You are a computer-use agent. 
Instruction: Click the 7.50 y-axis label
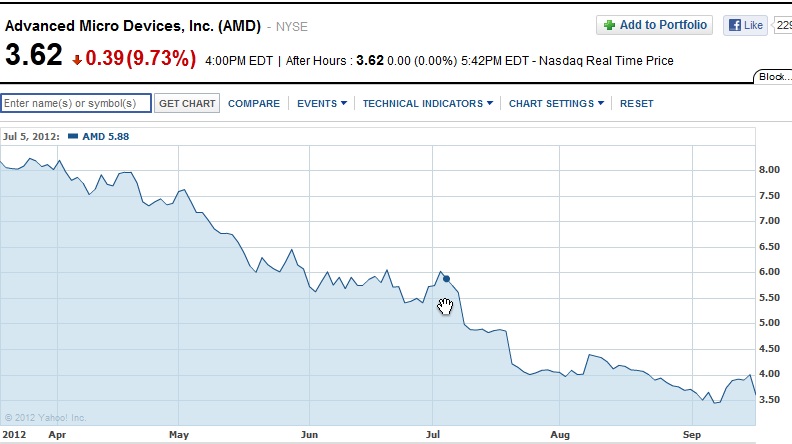click(x=769, y=195)
